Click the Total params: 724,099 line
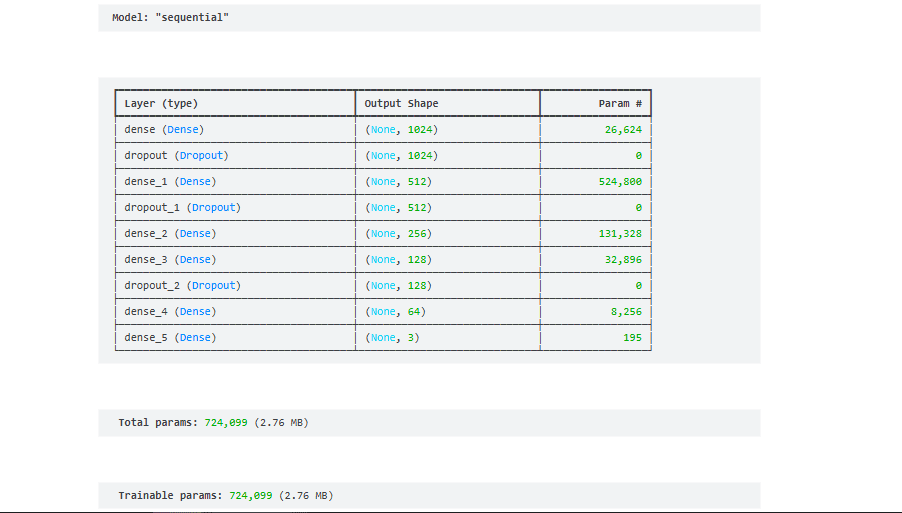This screenshot has height=513, width=902. [213, 423]
